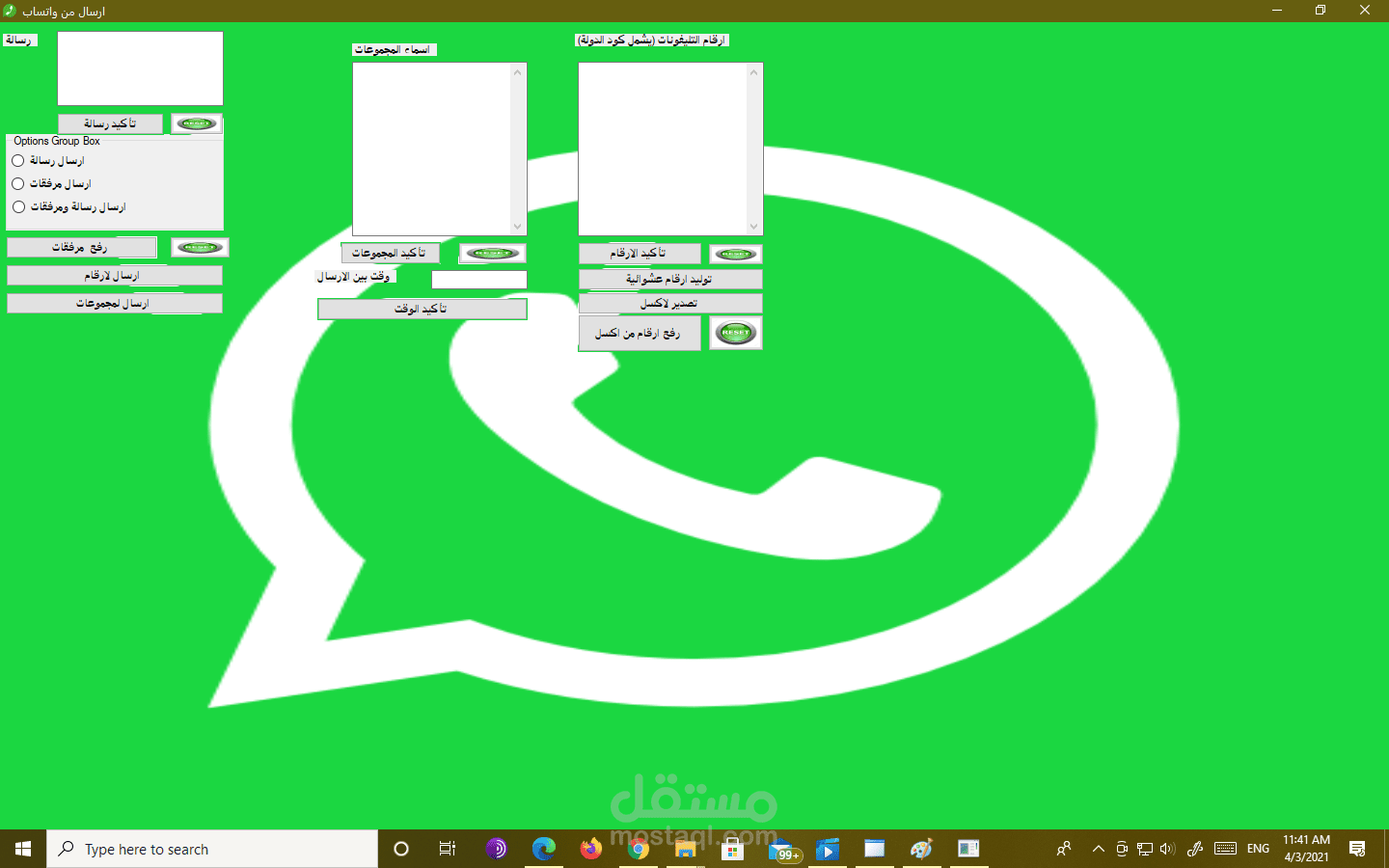Screen dimensions: 1389x868
Task: Click the down arrow of groups box scrollbar
Action: pyautogui.click(x=518, y=227)
